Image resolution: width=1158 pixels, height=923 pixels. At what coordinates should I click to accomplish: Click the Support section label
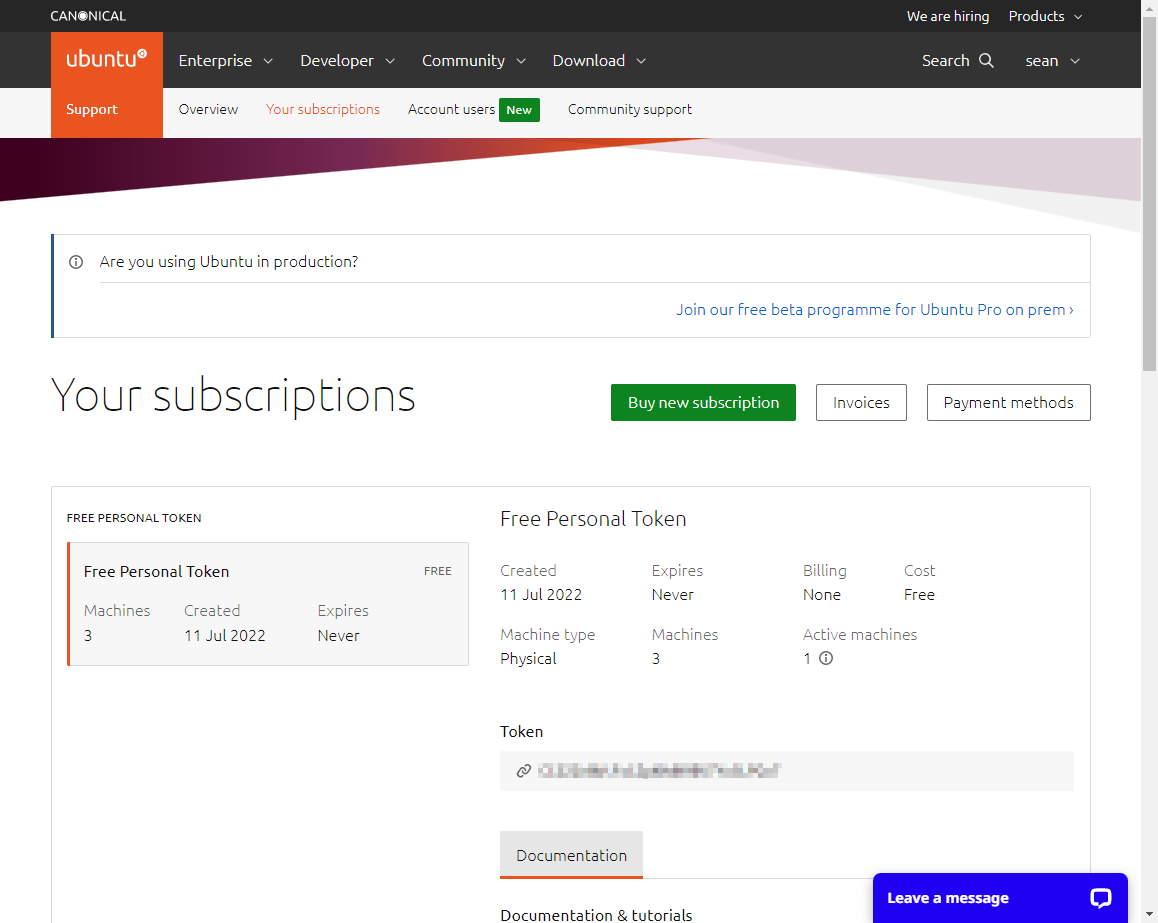(x=92, y=109)
